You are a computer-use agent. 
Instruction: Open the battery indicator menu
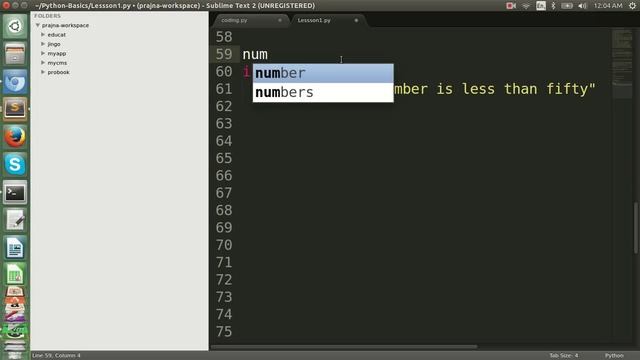[567, 6]
